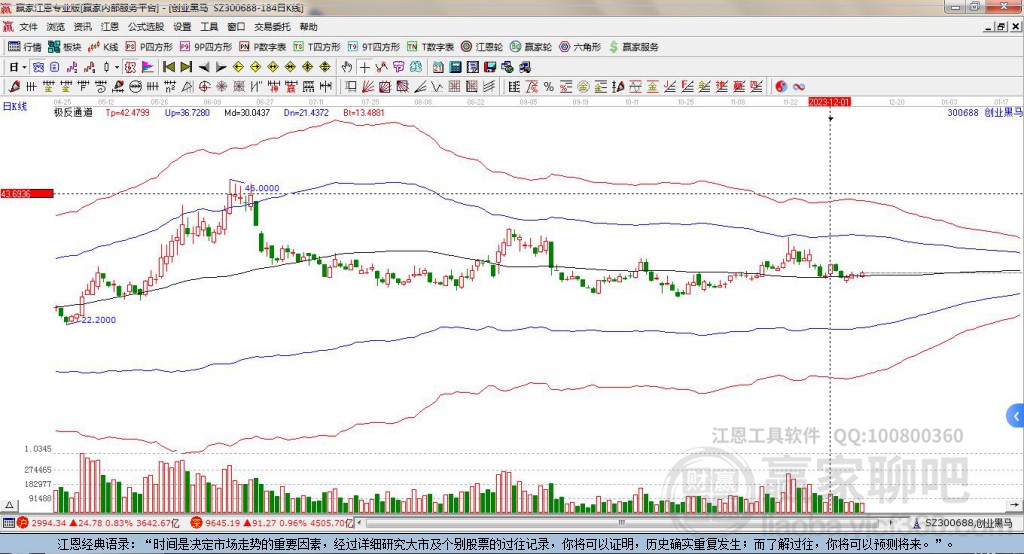Open the 窗口 menu
The image size is (1024, 554).
point(236,27)
